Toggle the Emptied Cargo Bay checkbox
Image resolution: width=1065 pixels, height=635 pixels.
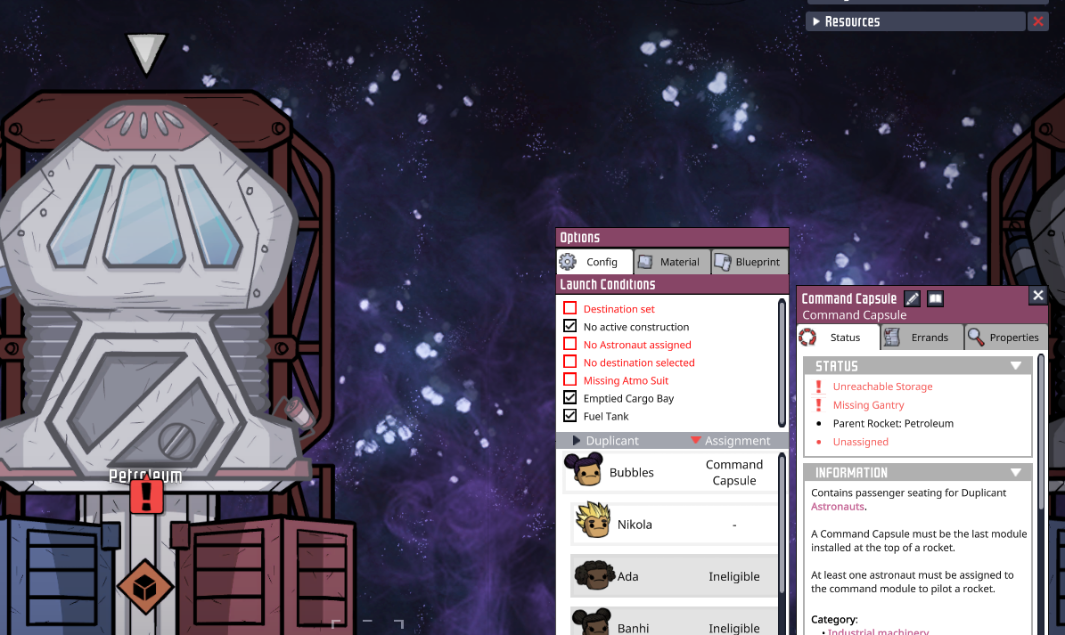coord(570,397)
